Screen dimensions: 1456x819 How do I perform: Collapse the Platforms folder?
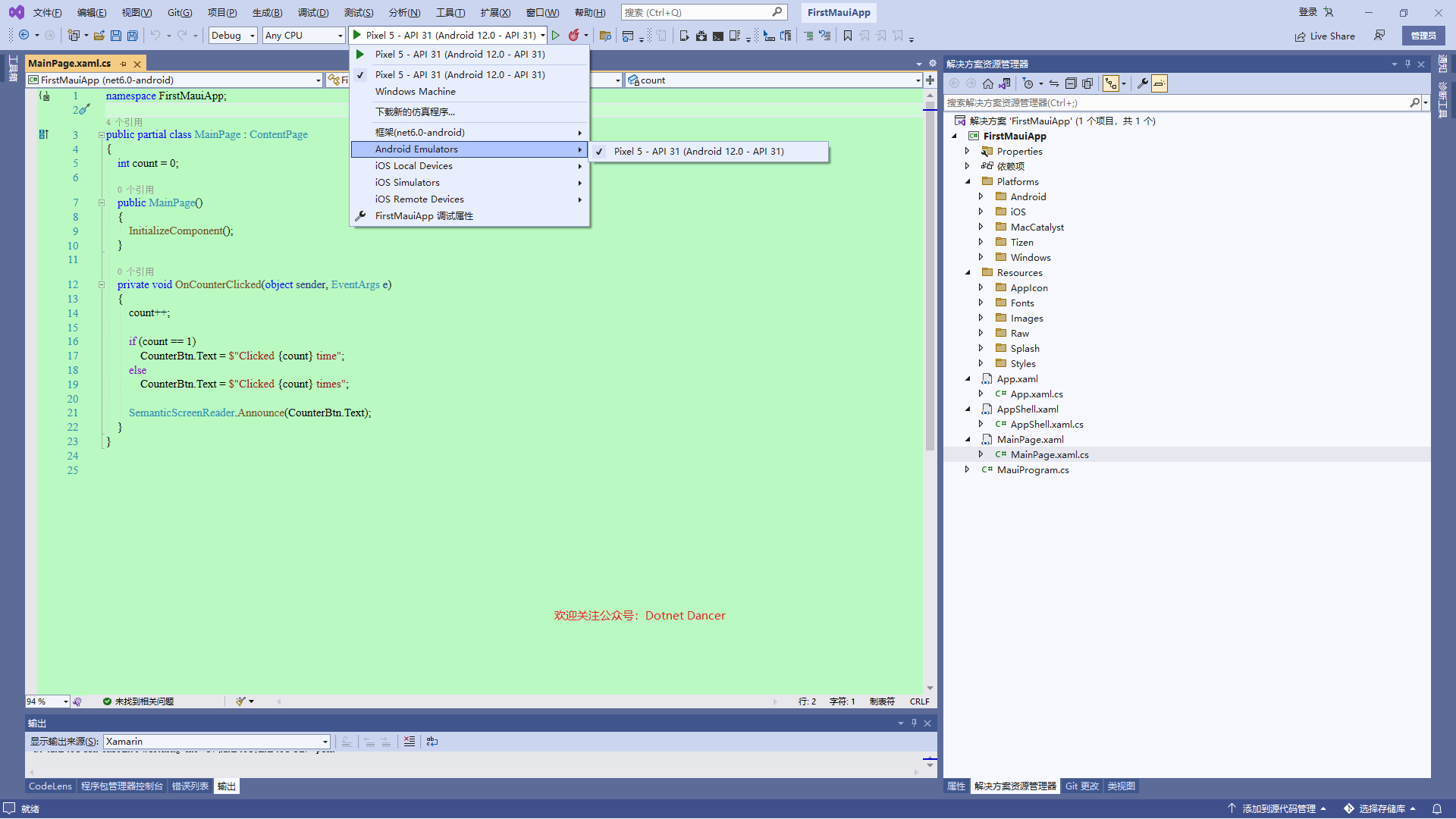click(967, 182)
